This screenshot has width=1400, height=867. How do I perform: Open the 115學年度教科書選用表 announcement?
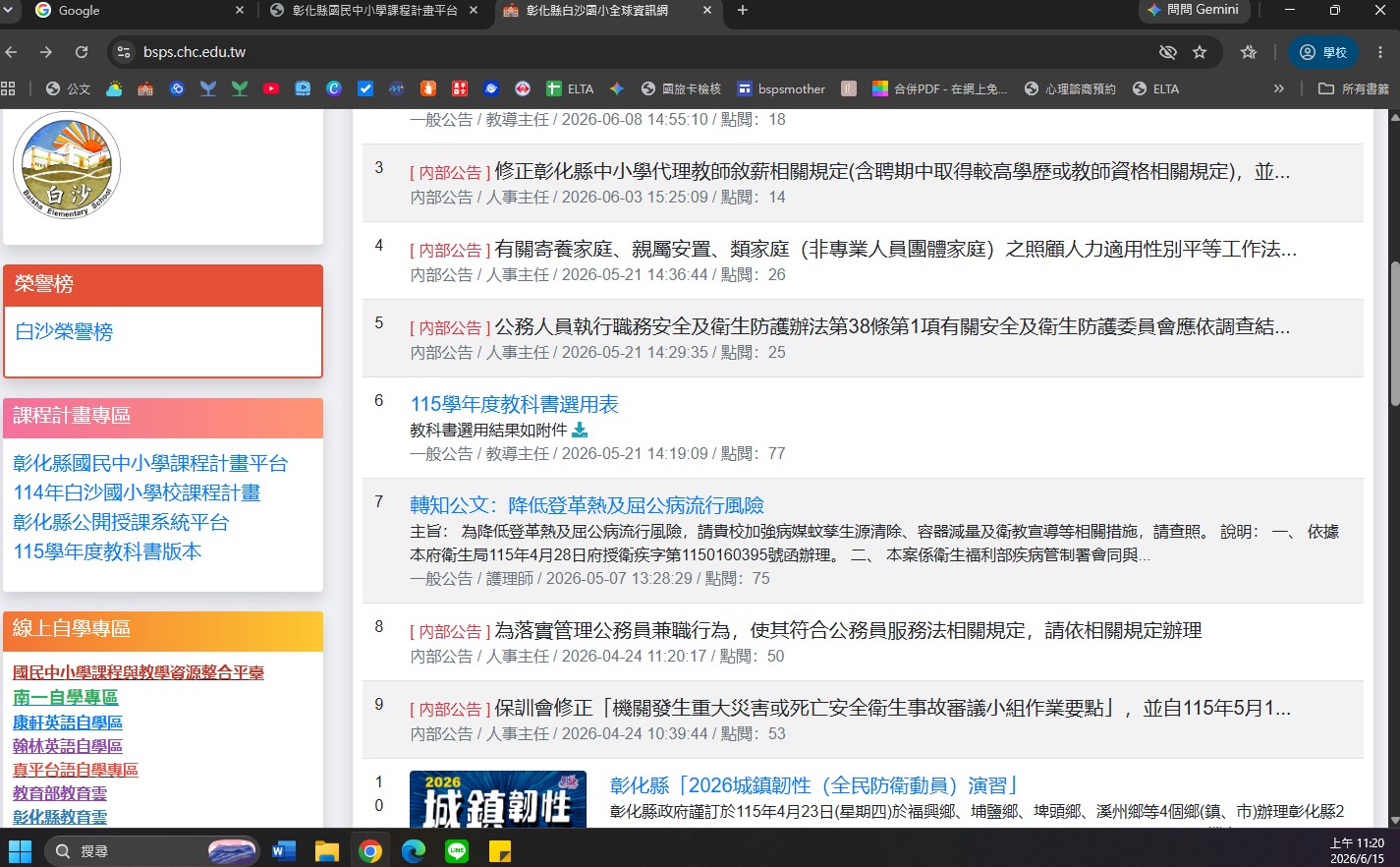tap(514, 404)
